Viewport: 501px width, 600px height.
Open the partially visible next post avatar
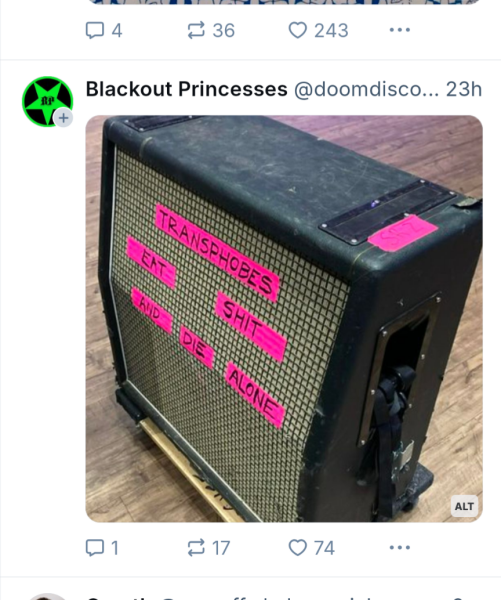(47, 597)
